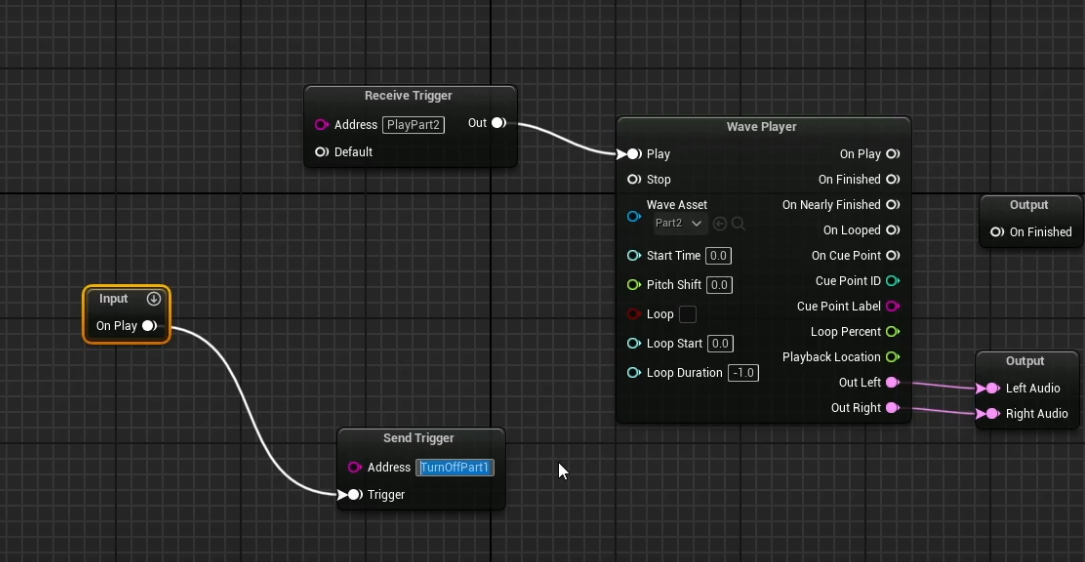Screen dimensions: 1085x562
Task: Click the Output Left Audio input pin
Action: [x=992, y=388]
